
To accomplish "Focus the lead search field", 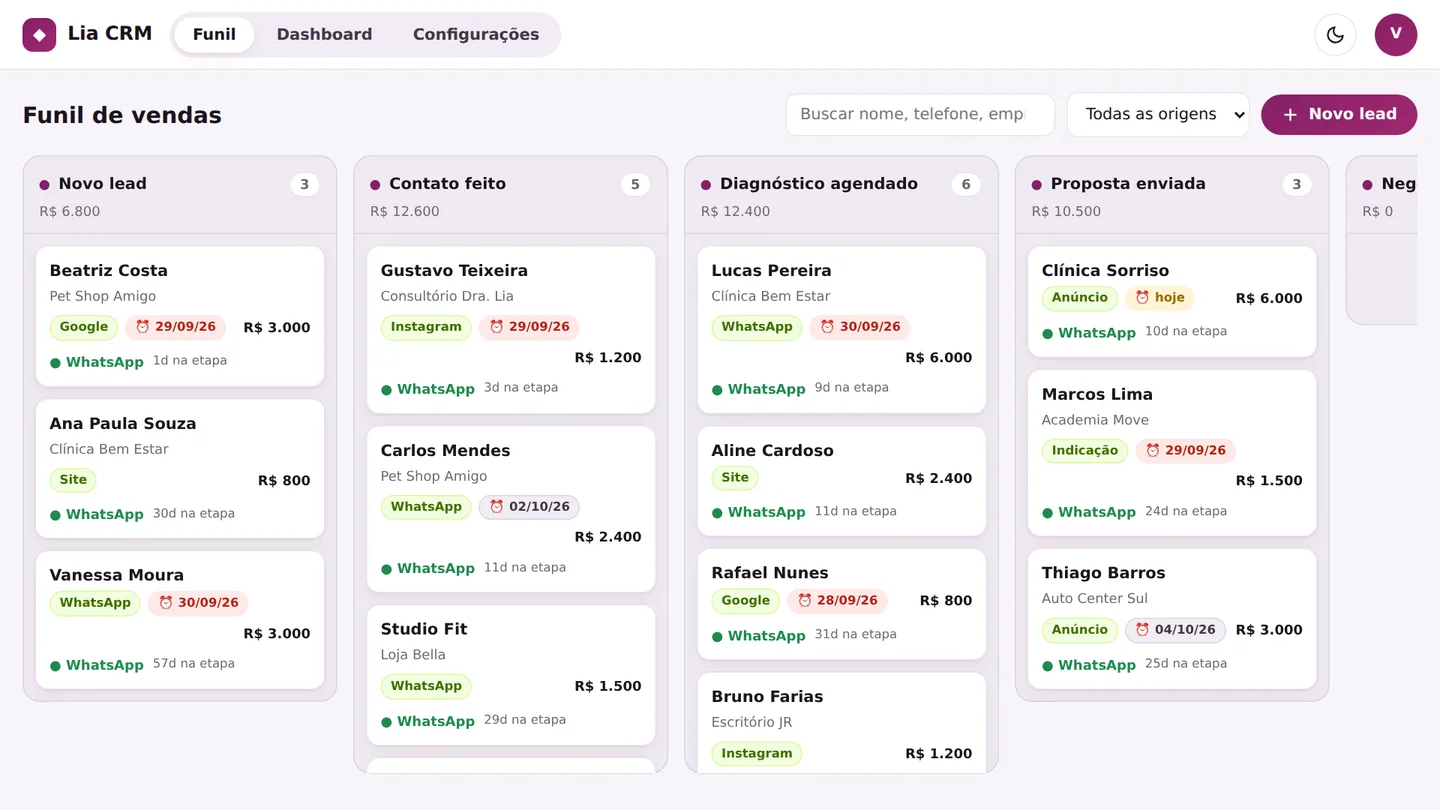I will 920,114.
